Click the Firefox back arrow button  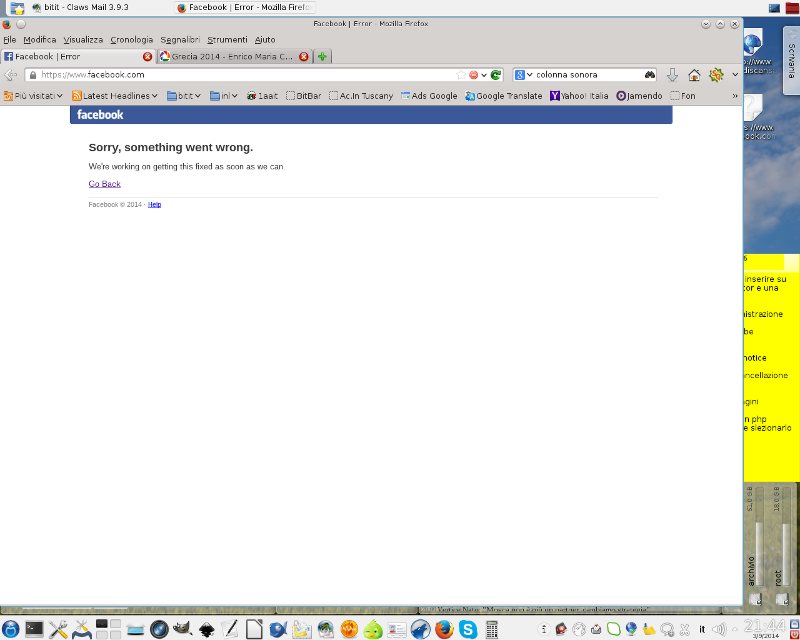click(10, 75)
